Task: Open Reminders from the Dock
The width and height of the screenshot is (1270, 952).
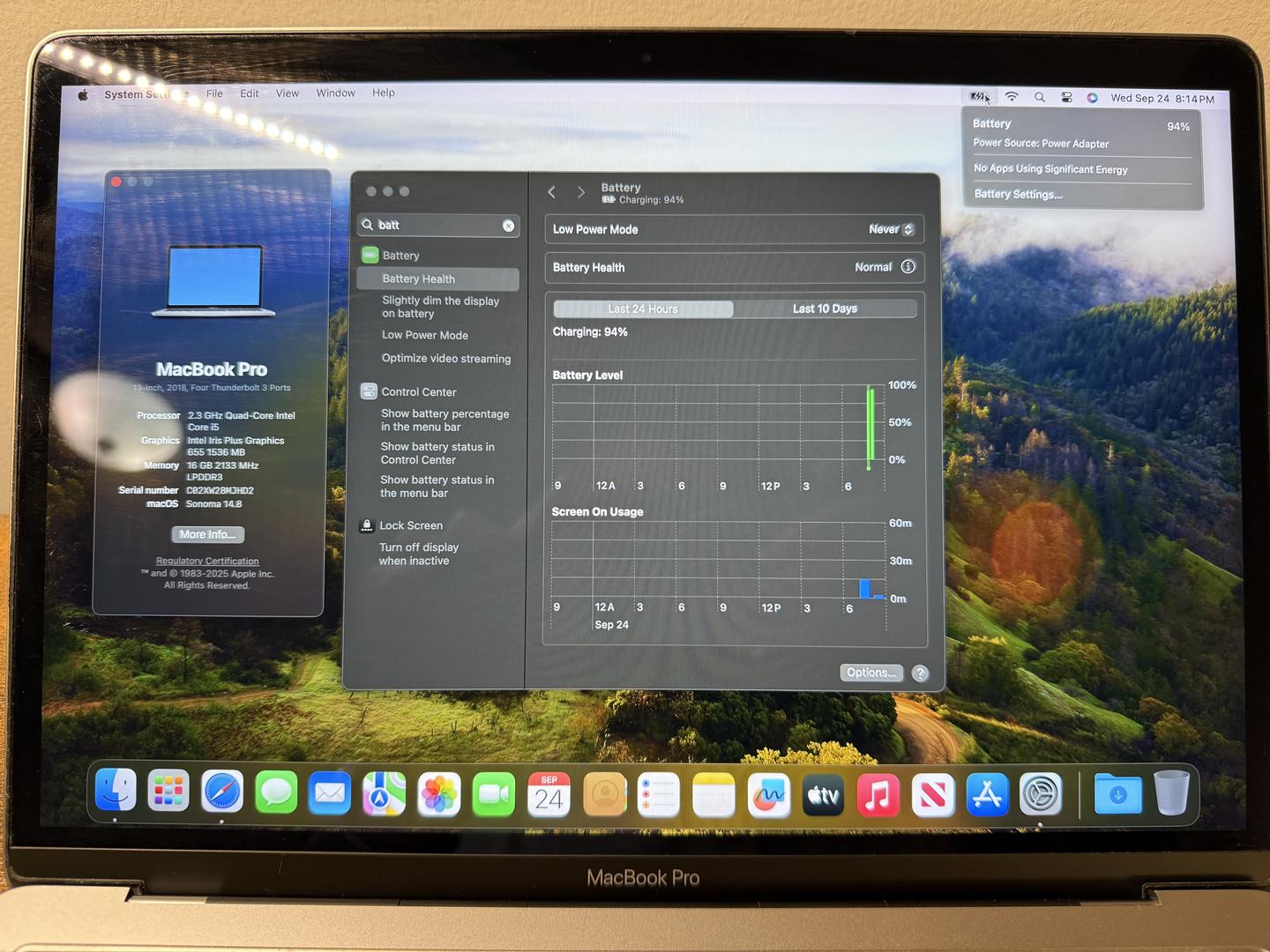Action: [659, 795]
